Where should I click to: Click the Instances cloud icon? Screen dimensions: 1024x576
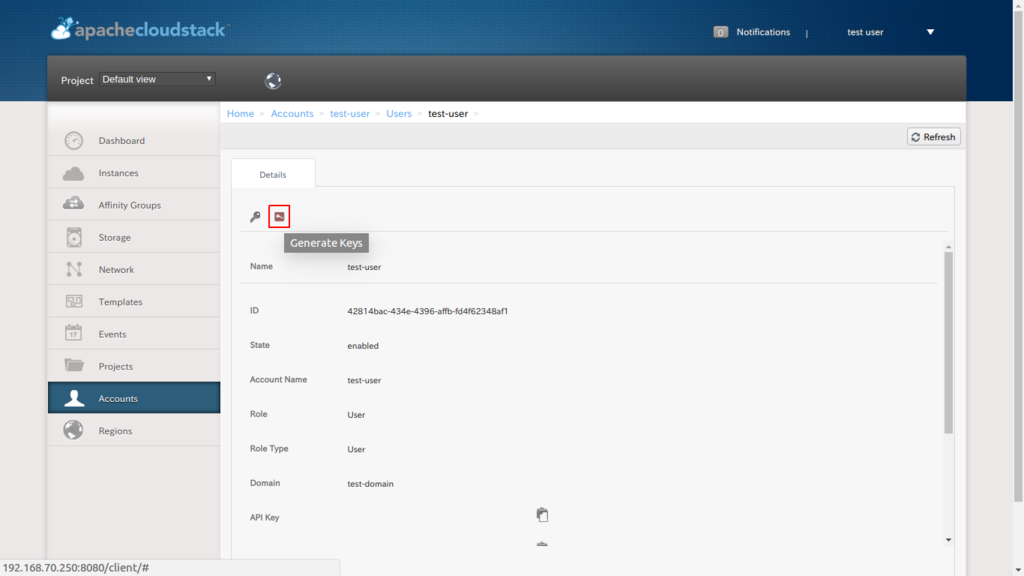74,173
